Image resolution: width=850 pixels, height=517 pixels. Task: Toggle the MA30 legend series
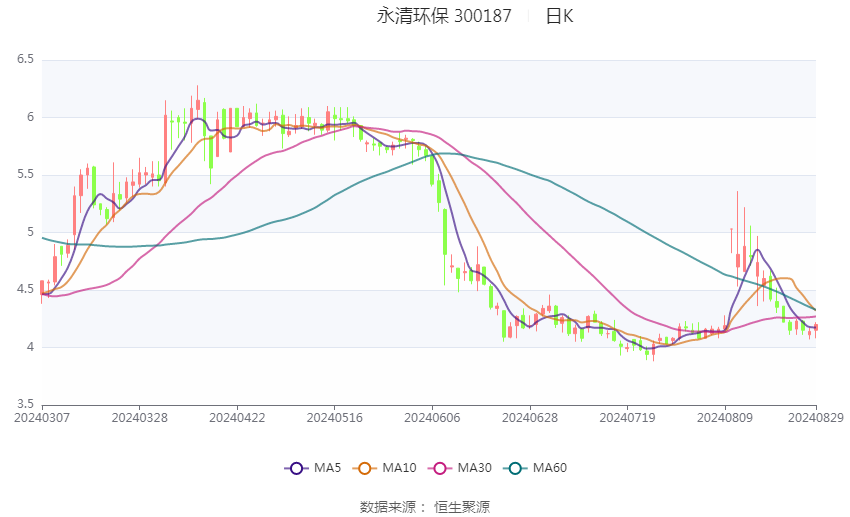[x=460, y=468]
